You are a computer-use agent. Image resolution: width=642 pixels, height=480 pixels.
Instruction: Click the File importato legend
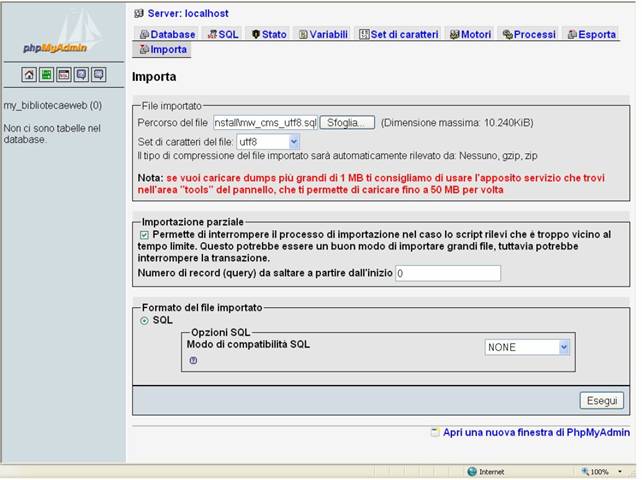tap(172, 106)
